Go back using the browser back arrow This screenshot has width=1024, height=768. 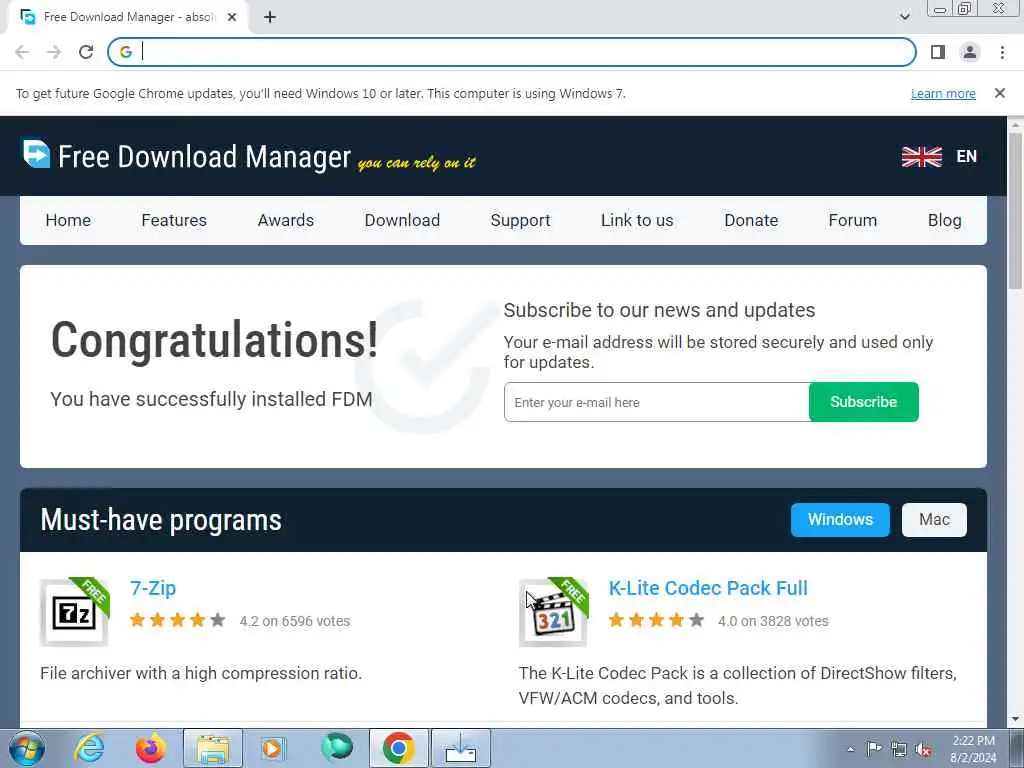click(x=22, y=52)
